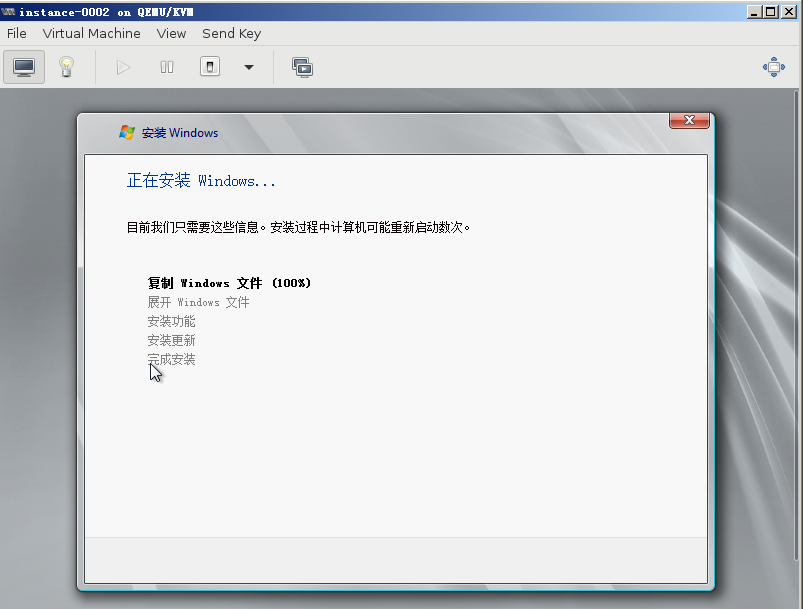Switch to fullscreen view icon

click(x=774, y=67)
